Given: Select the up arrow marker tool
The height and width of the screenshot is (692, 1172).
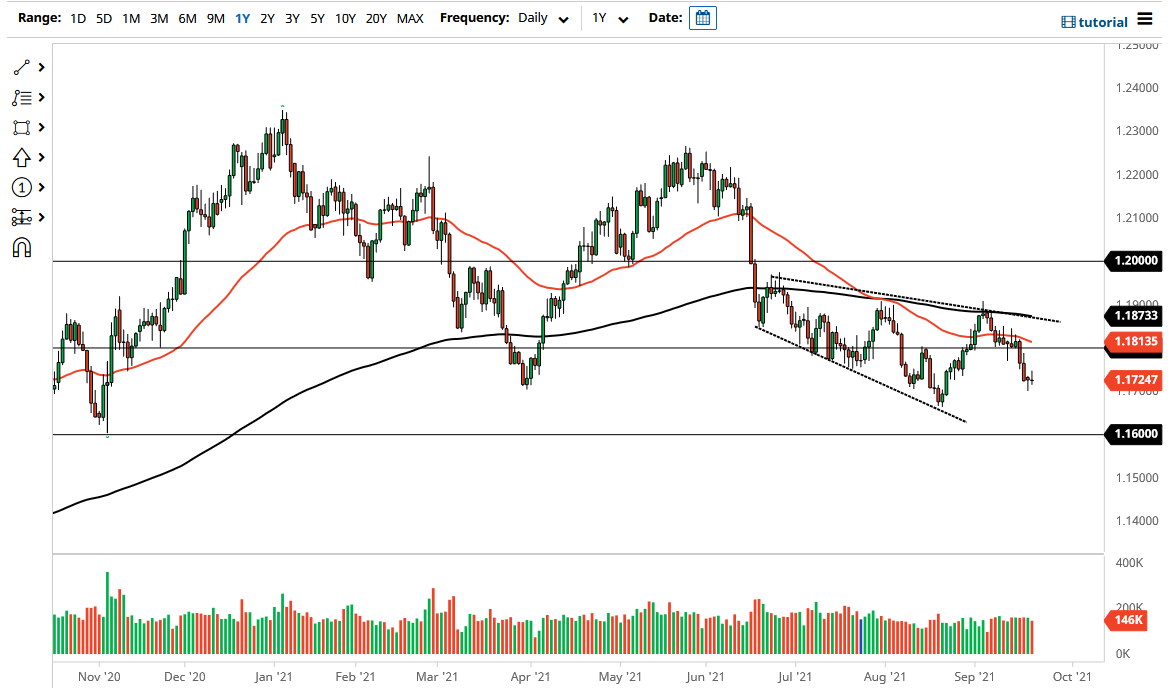Looking at the screenshot, I should pyautogui.click(x=21, y=158).
